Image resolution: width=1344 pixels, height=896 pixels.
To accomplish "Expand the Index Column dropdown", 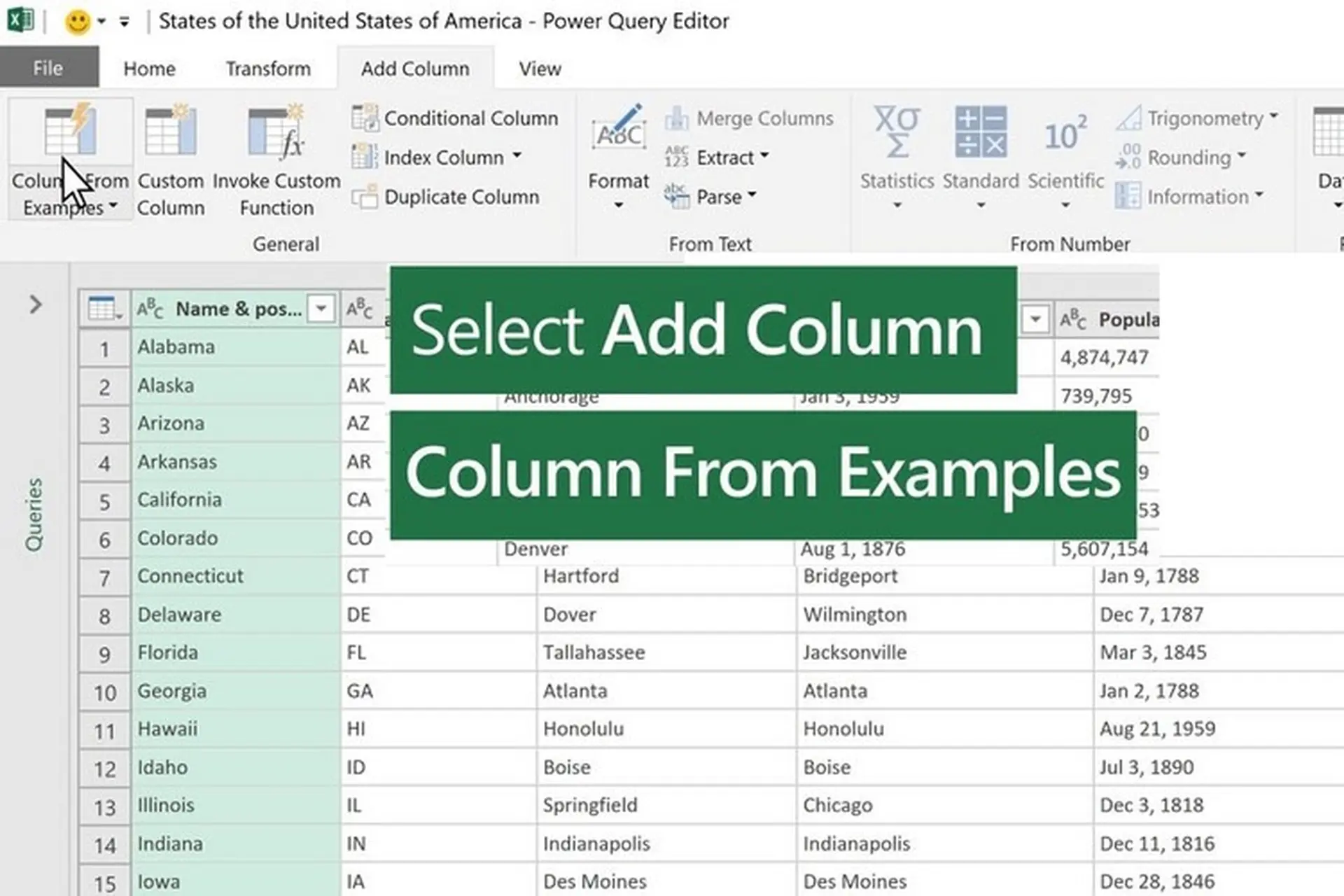I will pyautogui.click(x=517, y=157).
